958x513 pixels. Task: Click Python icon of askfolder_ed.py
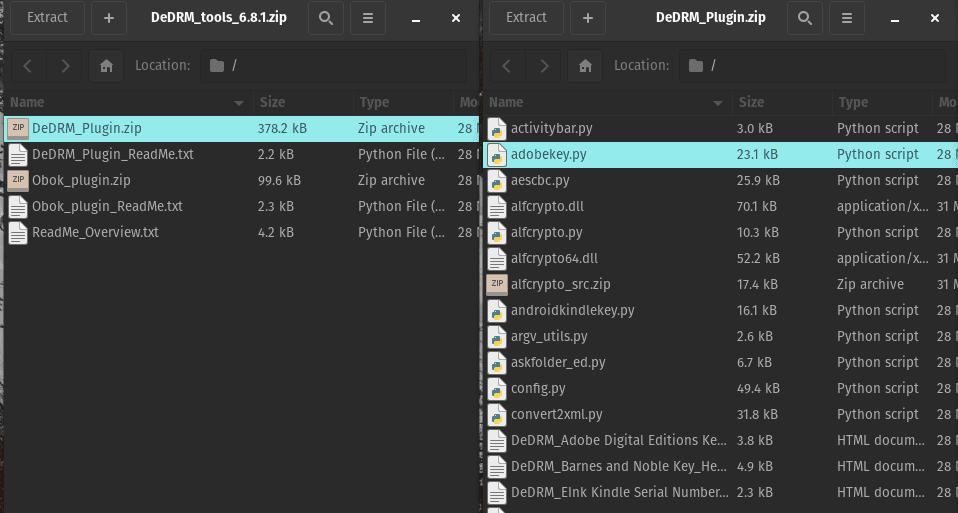coord(497,363)
